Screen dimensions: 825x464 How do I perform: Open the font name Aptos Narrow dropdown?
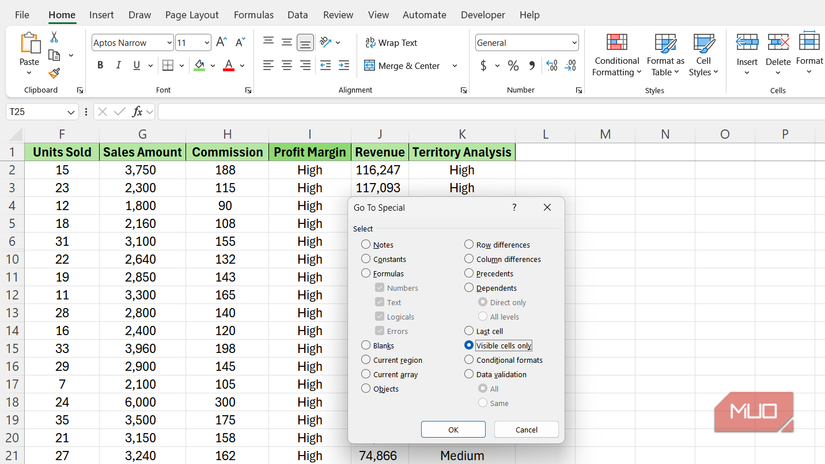[x=169, y=43]
